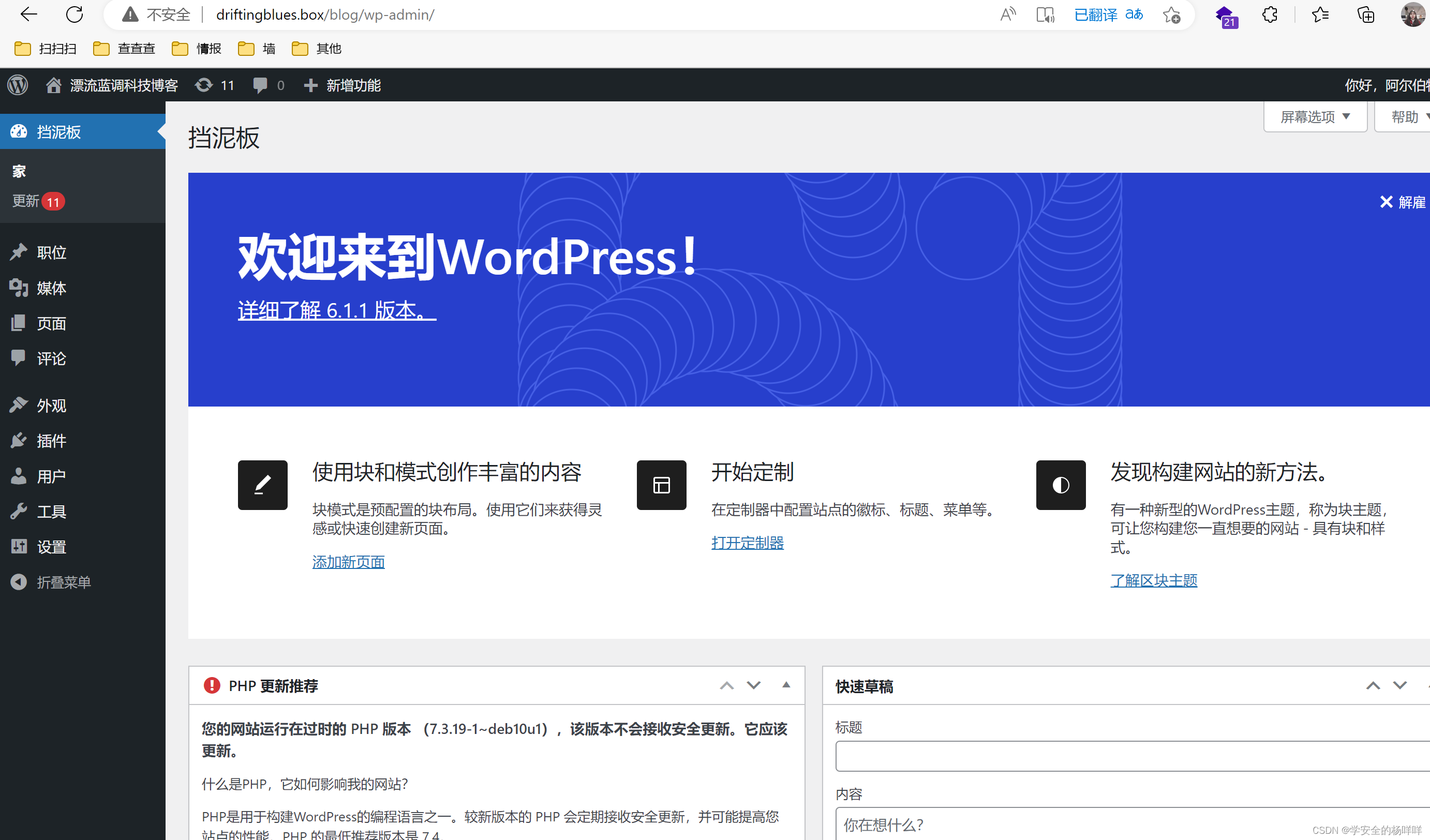Image resolution: width=1430 pixels, height=840 pixels.
Task: Open the favorites list icon
Action: (x=1320, y=15)
